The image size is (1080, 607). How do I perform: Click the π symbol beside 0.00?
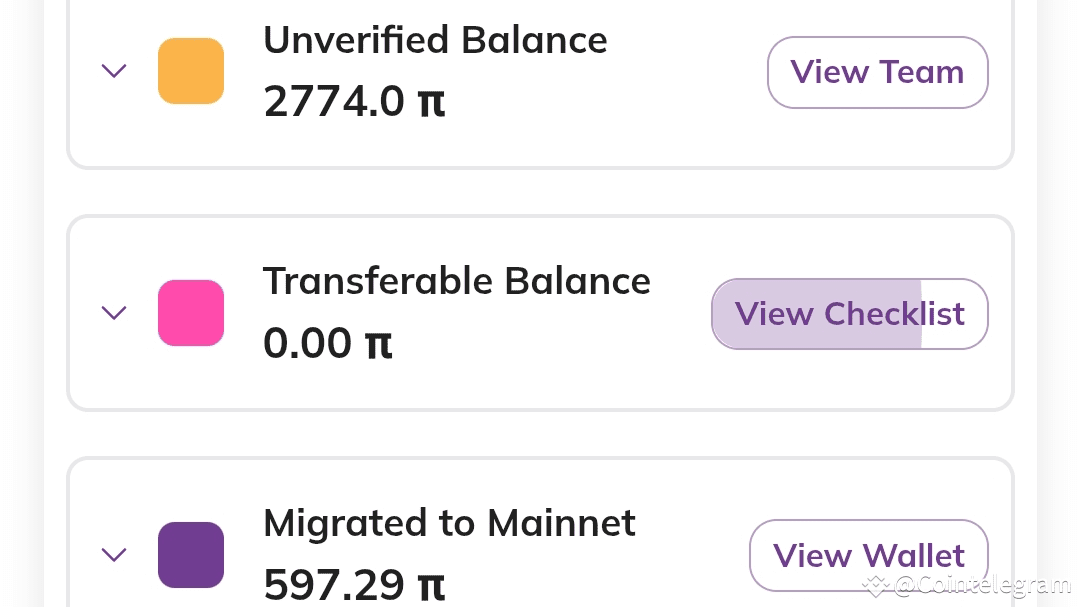pos(378,345)
